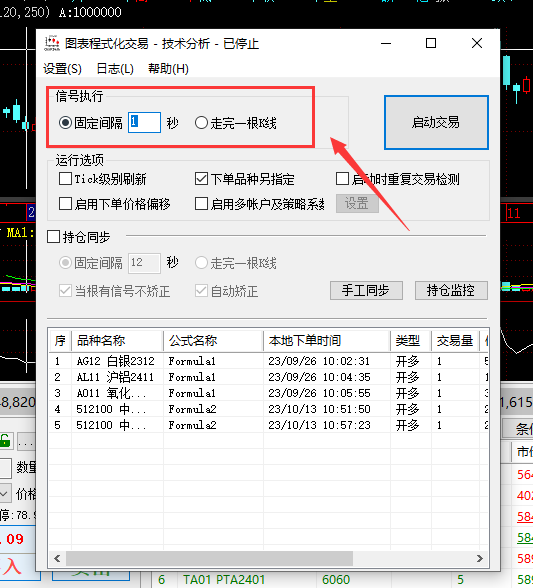Click the greyed 设置 button in 运行选项
The height and width of the screenshot is (588, 533).
(x=357, y=204)
